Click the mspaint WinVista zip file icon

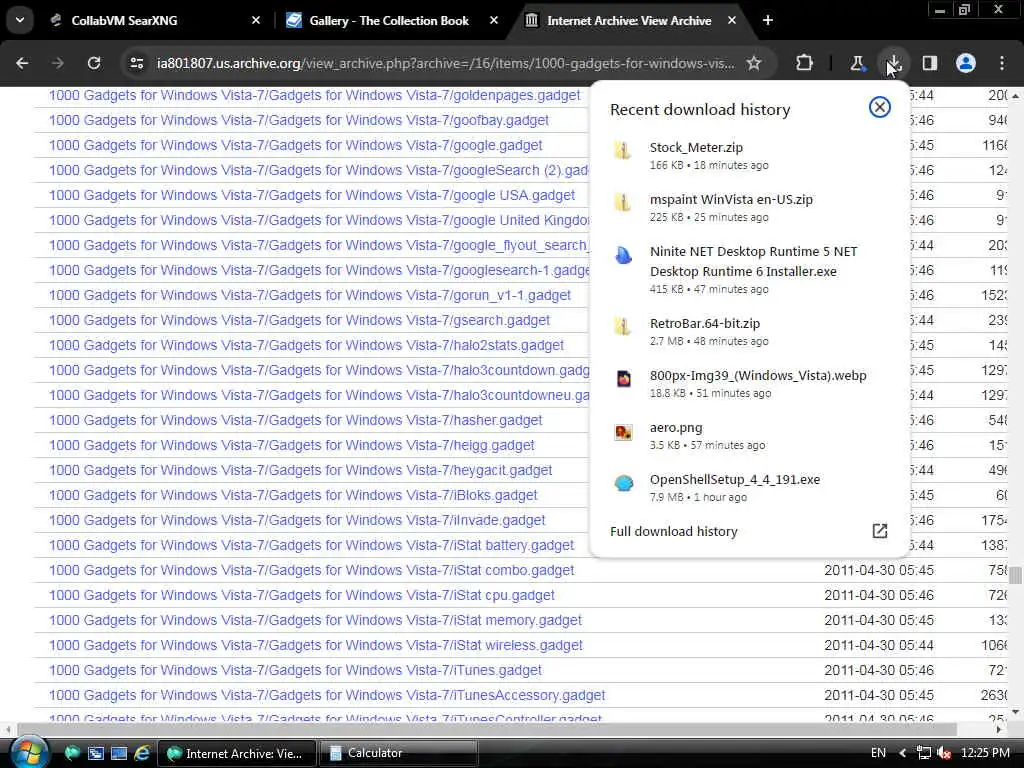tap(623, 203)
